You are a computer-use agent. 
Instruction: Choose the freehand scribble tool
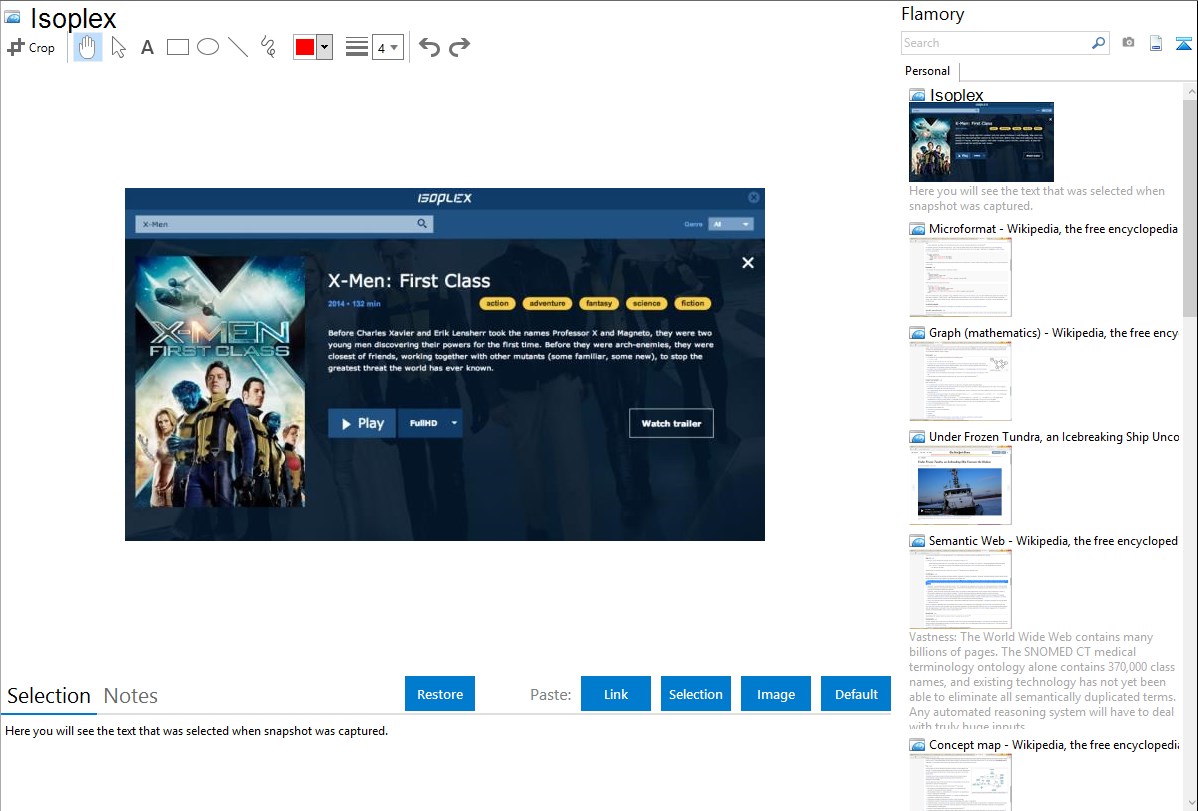click(268, 47)
